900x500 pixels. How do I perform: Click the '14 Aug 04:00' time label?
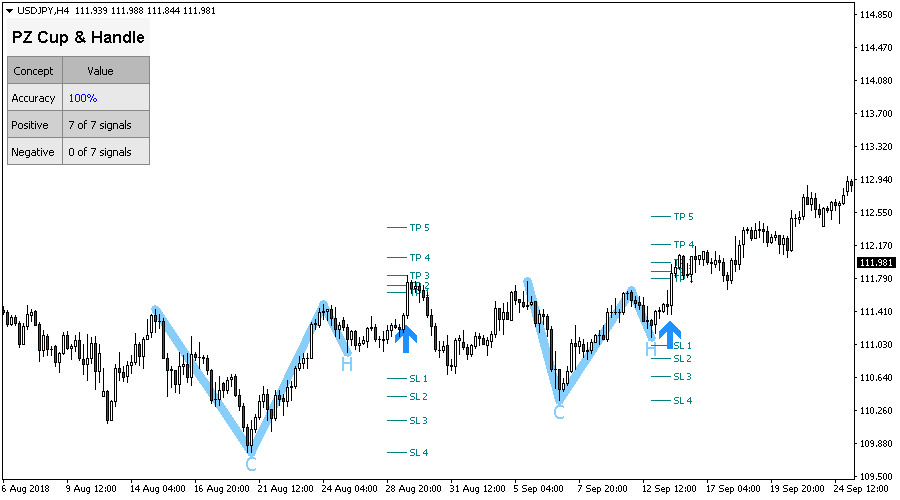[158, 489]
